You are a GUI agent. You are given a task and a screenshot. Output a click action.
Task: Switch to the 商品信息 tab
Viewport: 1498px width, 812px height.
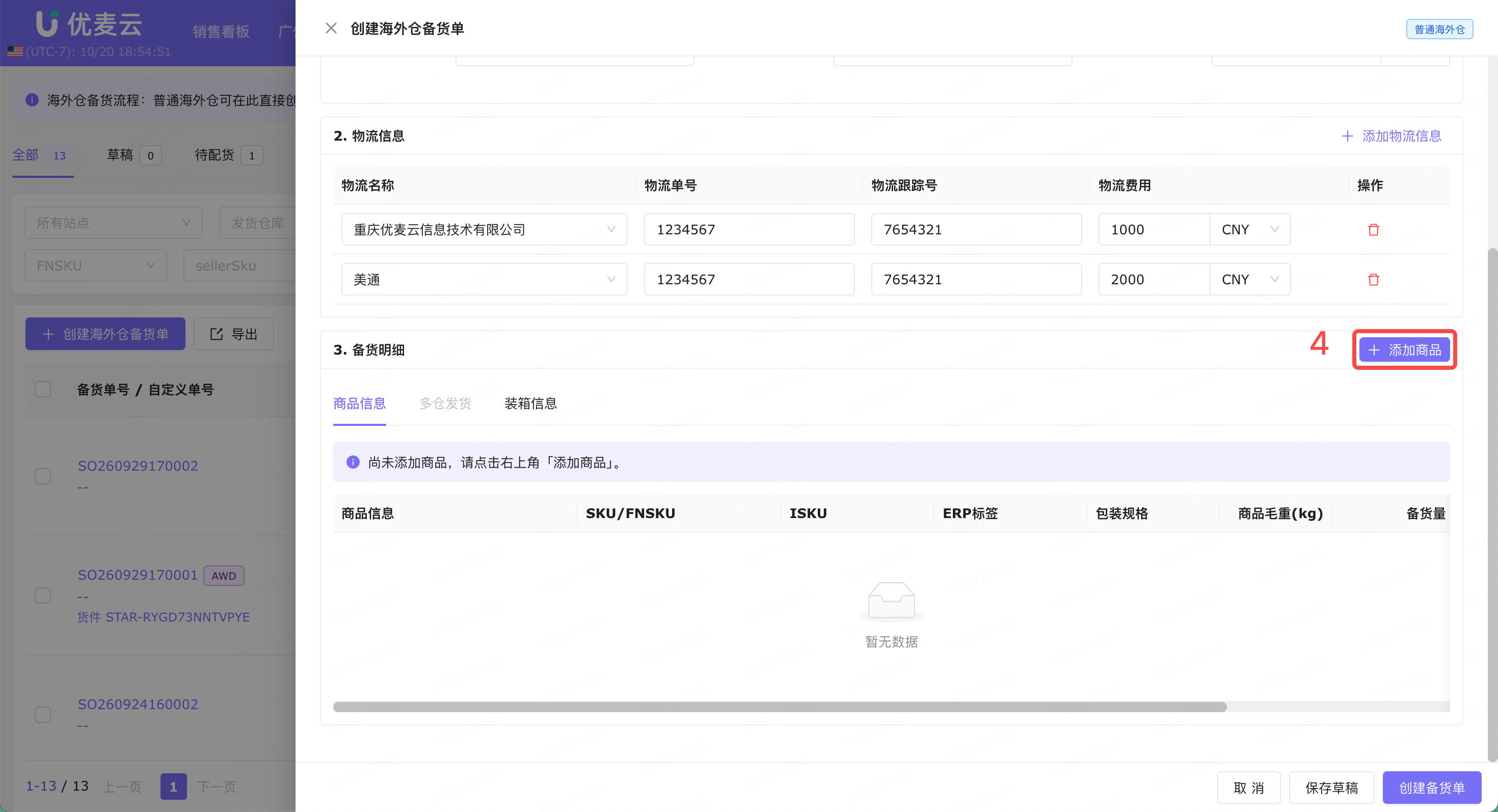(359, 403)
